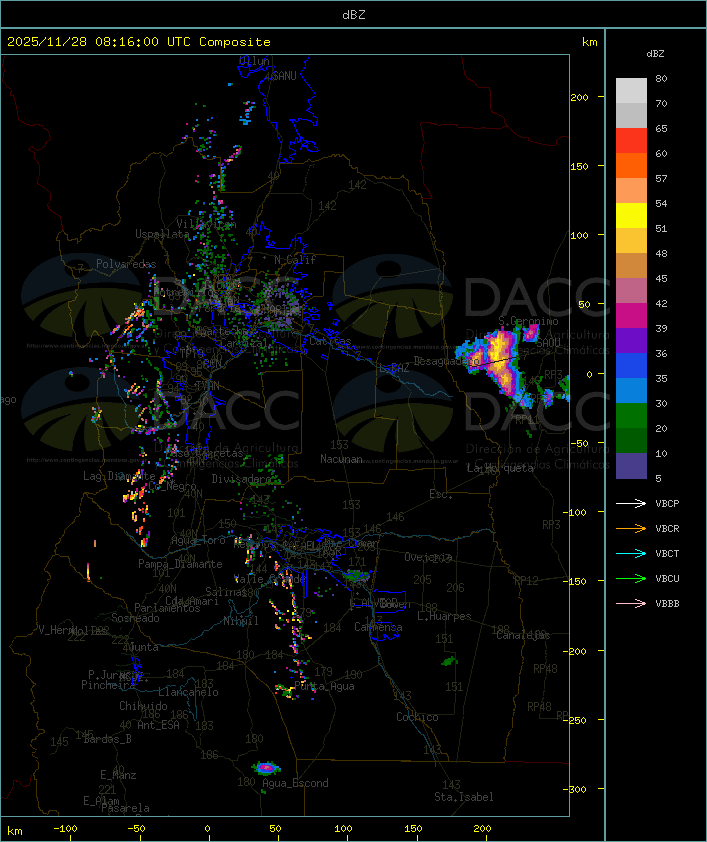
Task: Click the 100 tick on vertical axis
Action: pyautogui.click(x=579, y=235)
